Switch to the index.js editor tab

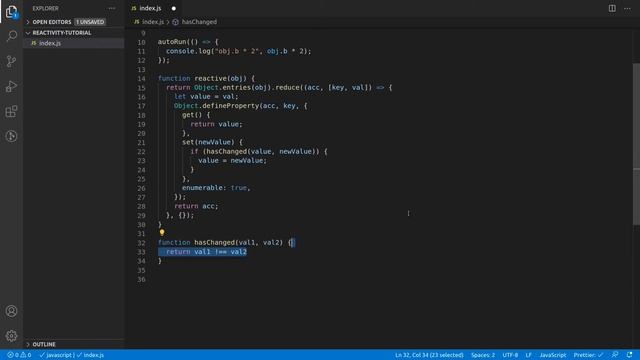tap(150, 8)
